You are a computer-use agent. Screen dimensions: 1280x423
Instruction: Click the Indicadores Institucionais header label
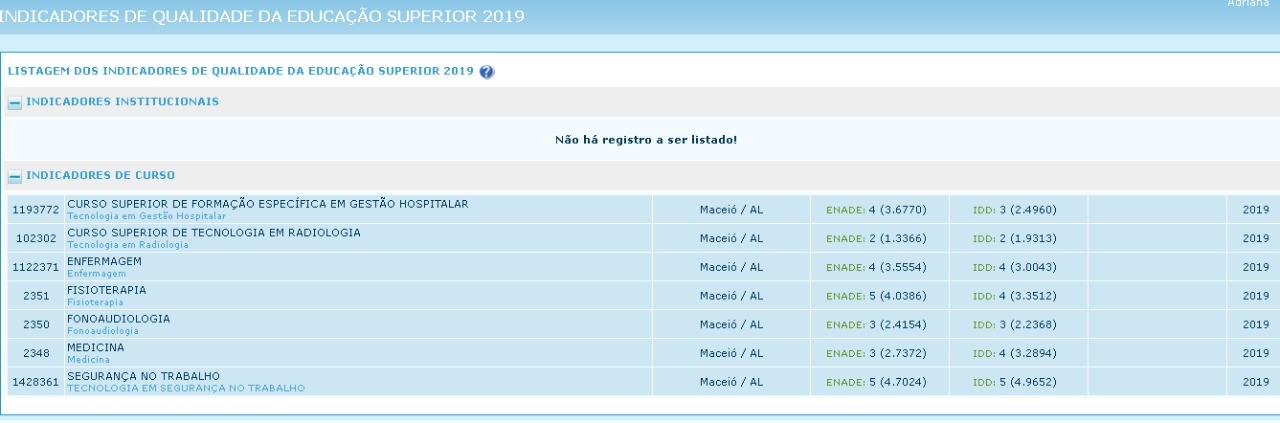click(x=122, y=102)
